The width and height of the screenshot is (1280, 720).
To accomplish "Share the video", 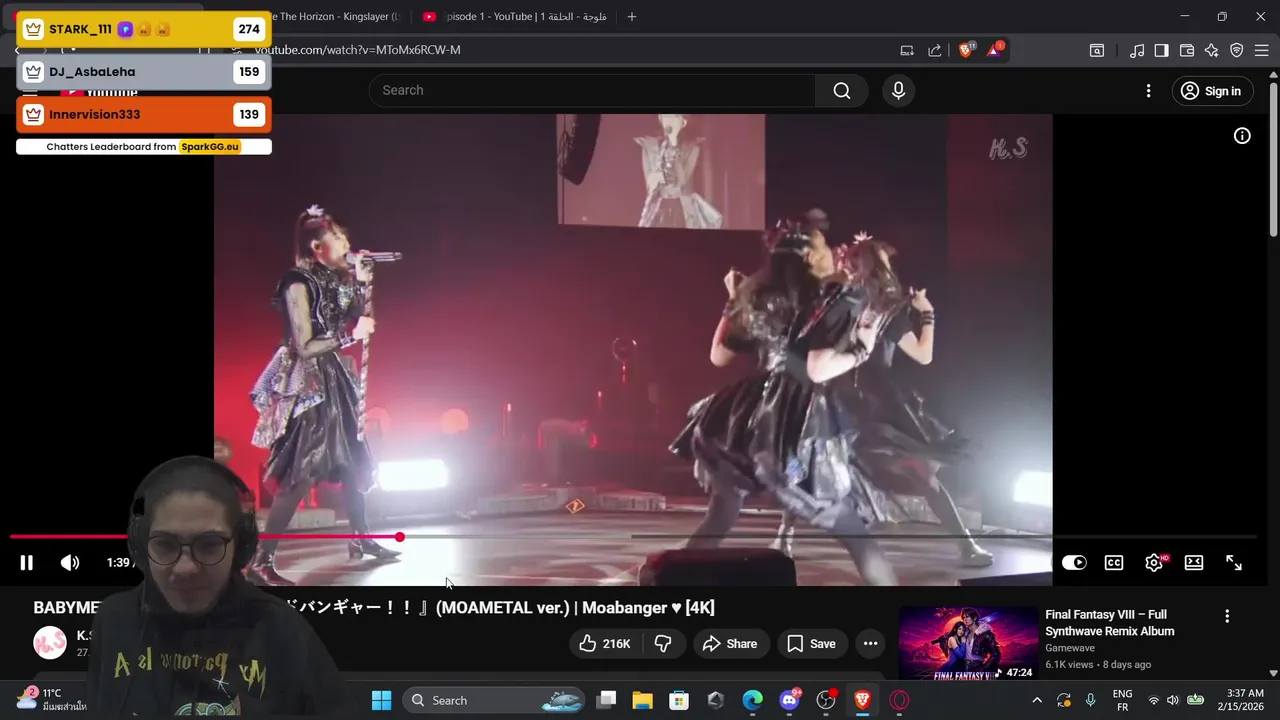I will 730,644.
